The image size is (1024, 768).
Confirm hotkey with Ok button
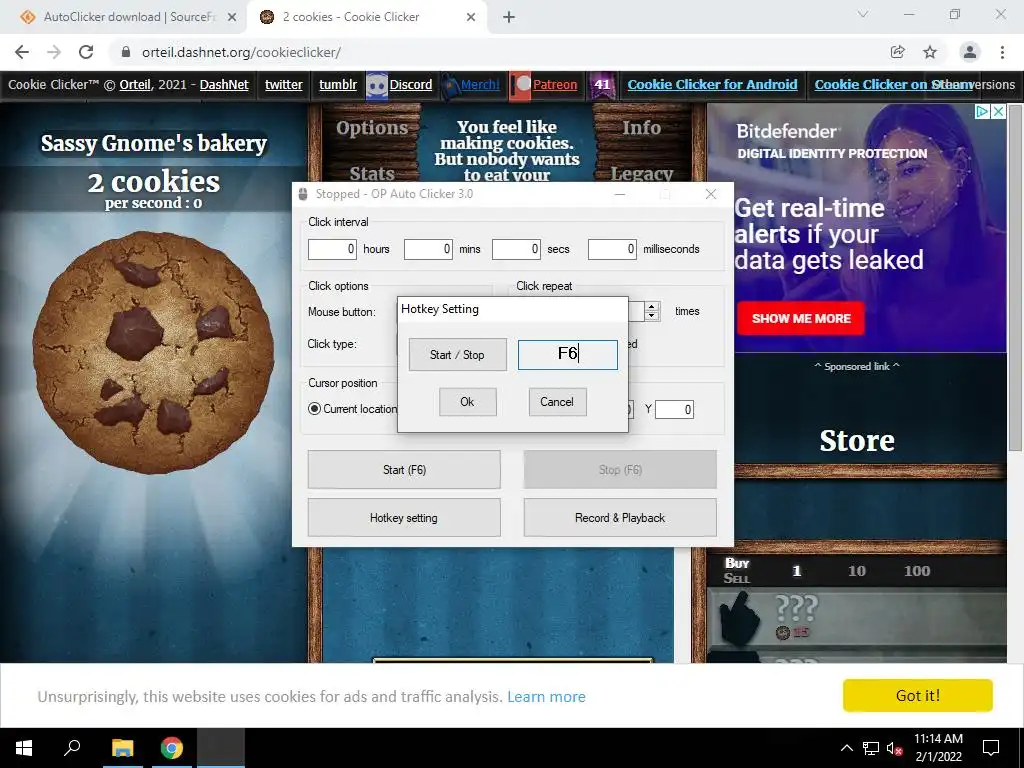[x=467, y=402]
